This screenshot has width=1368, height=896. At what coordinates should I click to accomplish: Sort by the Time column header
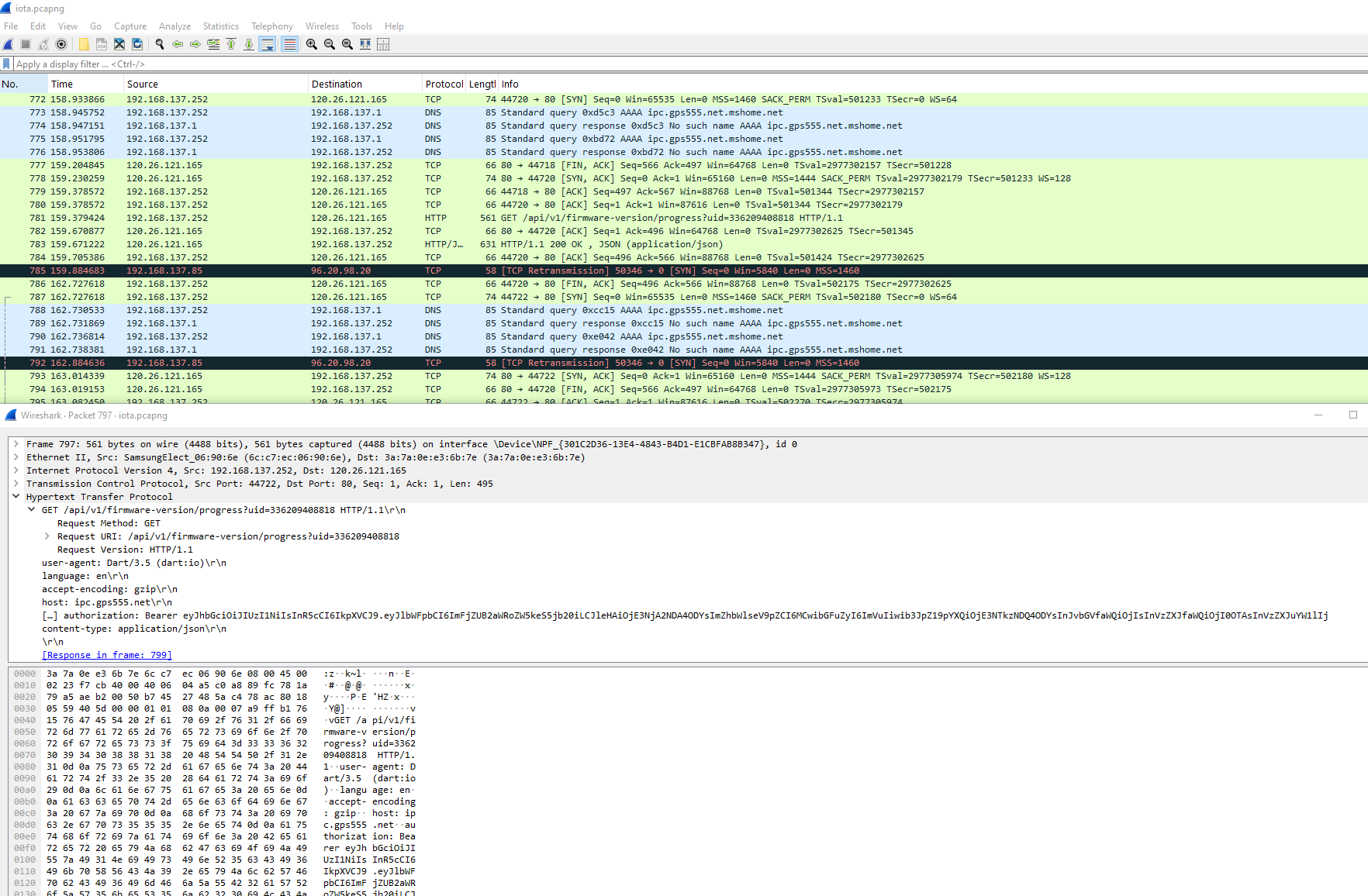click(86, 84)
